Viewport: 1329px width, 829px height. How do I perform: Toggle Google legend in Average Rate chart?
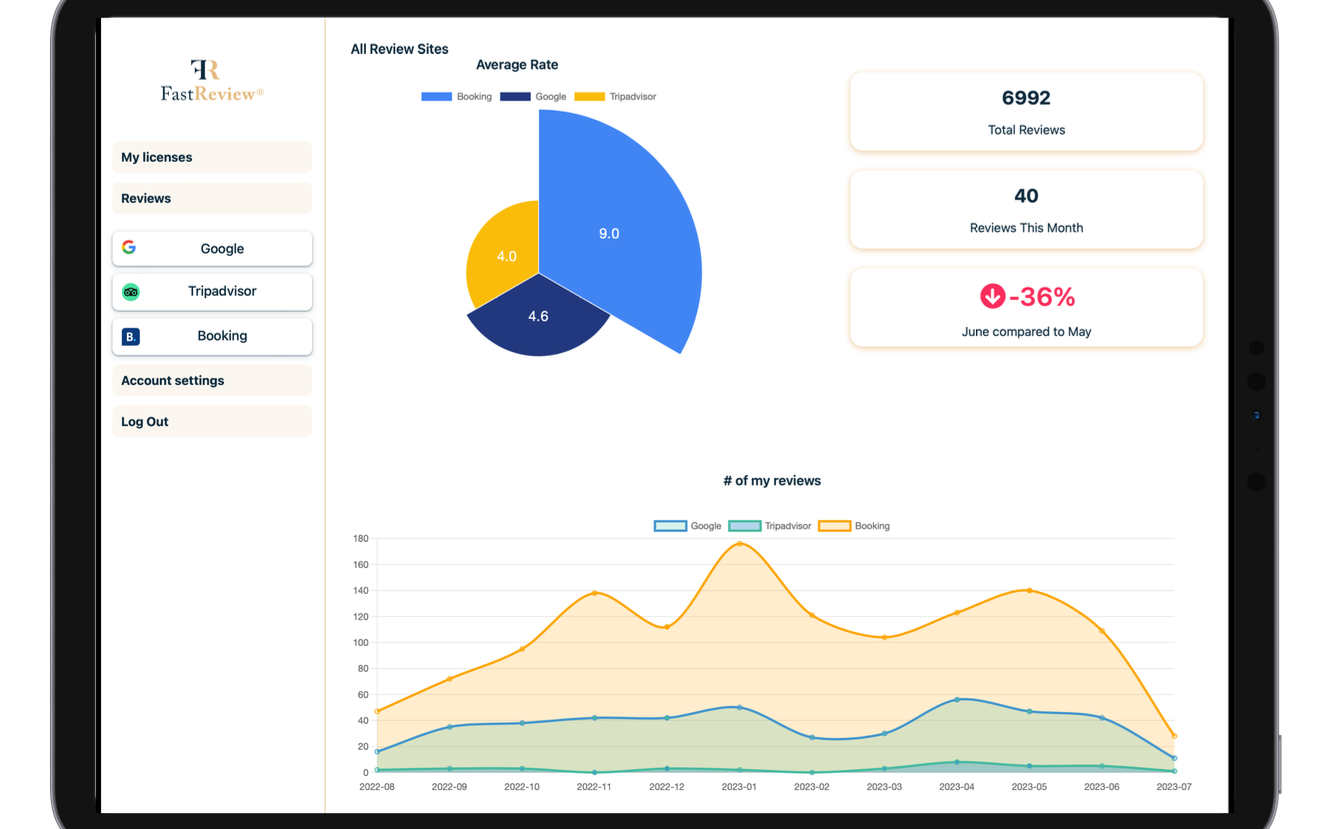coord(533,97)
